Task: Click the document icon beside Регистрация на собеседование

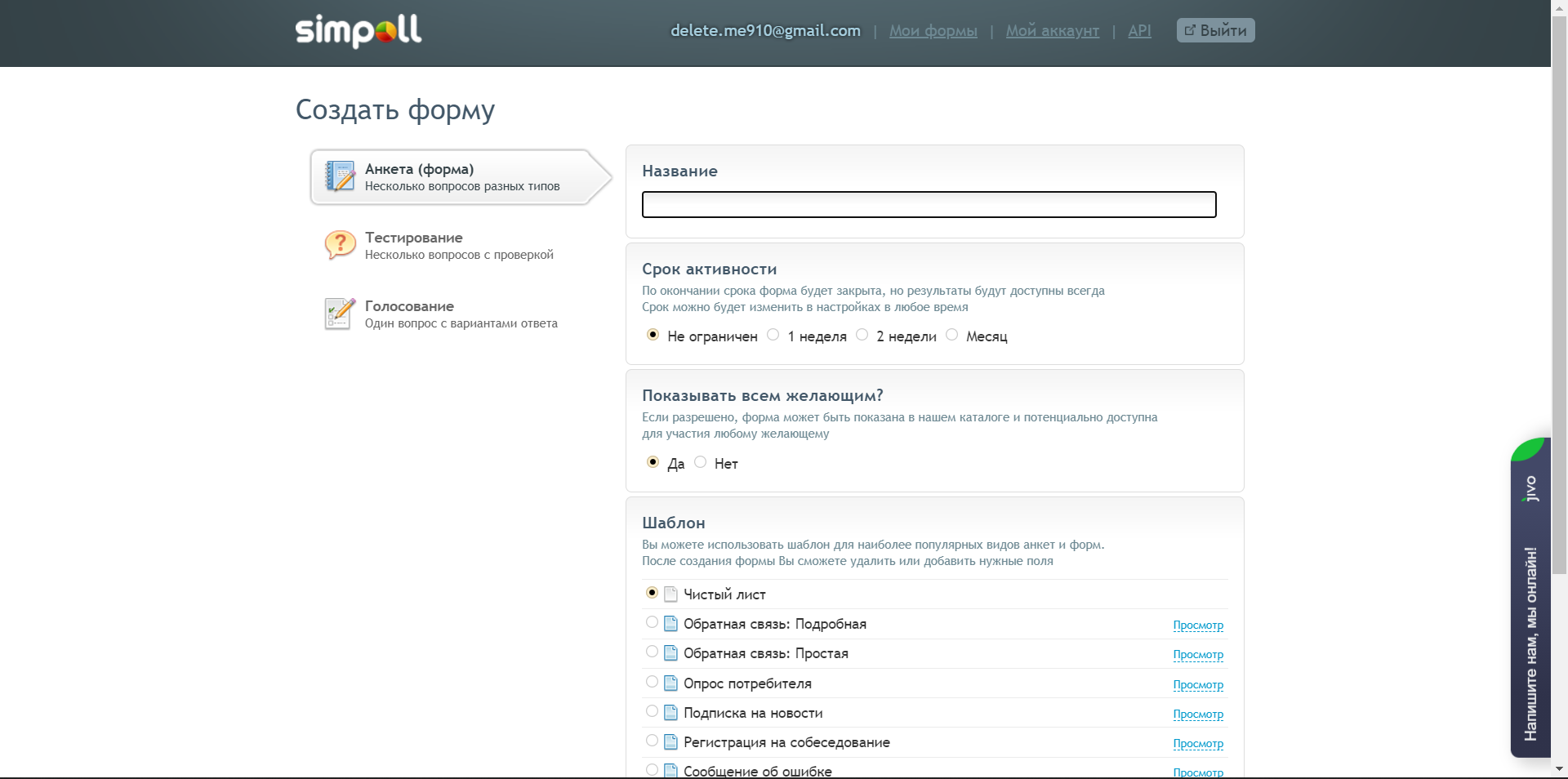Action: click(x=670, y=741)
